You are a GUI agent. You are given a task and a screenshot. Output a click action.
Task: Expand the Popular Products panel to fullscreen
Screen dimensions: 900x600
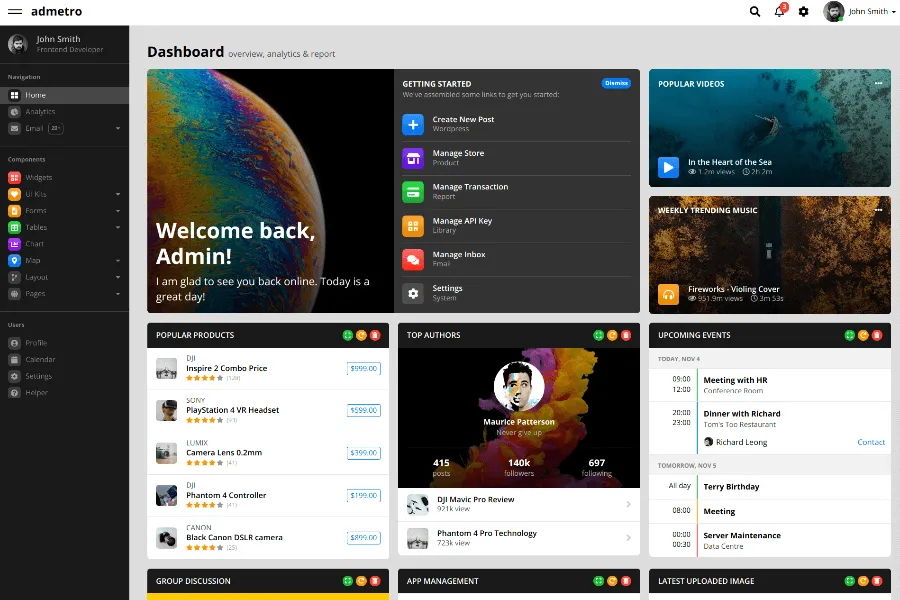[x=347, y=335]
